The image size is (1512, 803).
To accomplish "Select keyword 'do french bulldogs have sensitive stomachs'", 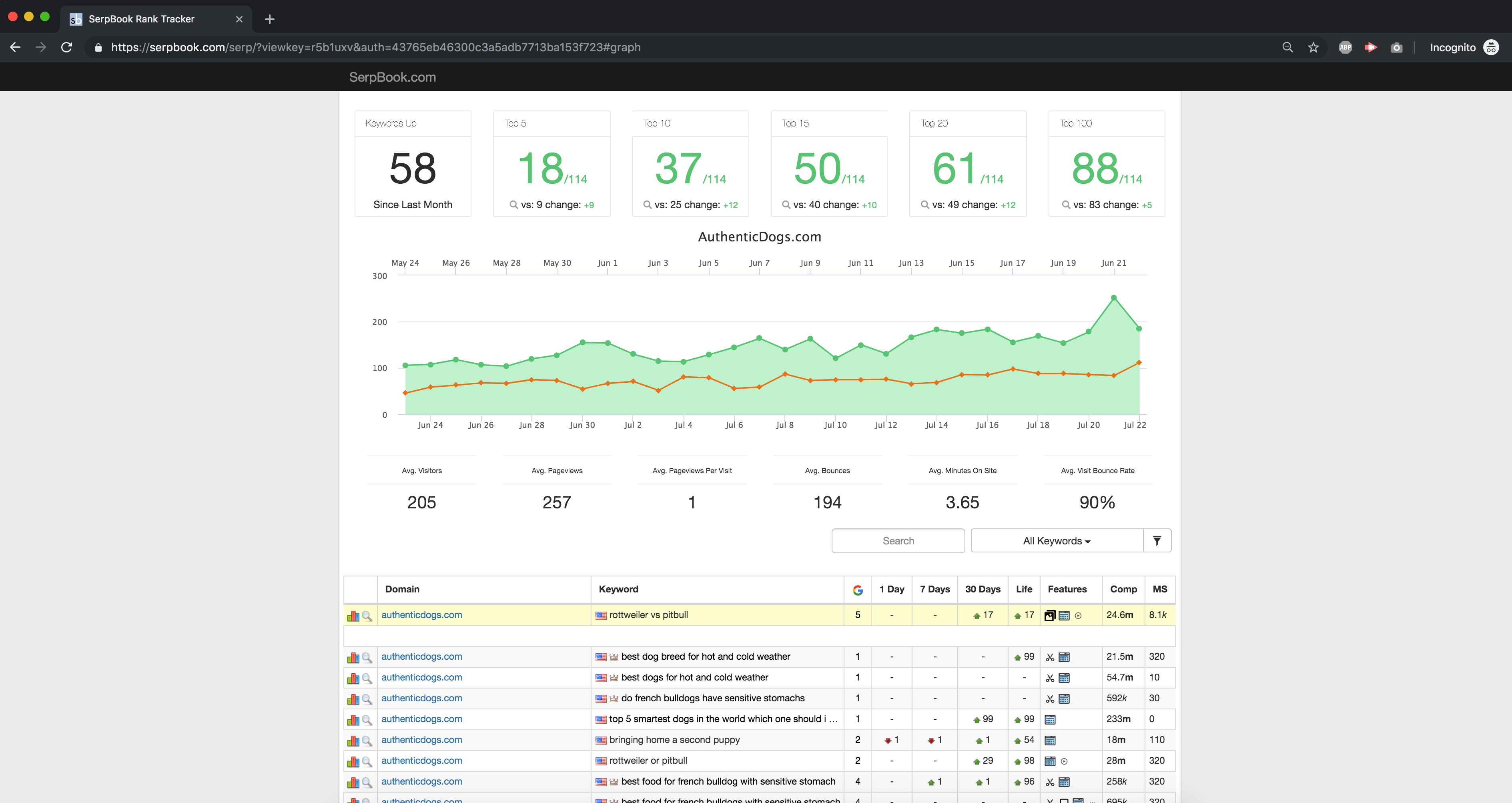I will click(x=712, y=698).
